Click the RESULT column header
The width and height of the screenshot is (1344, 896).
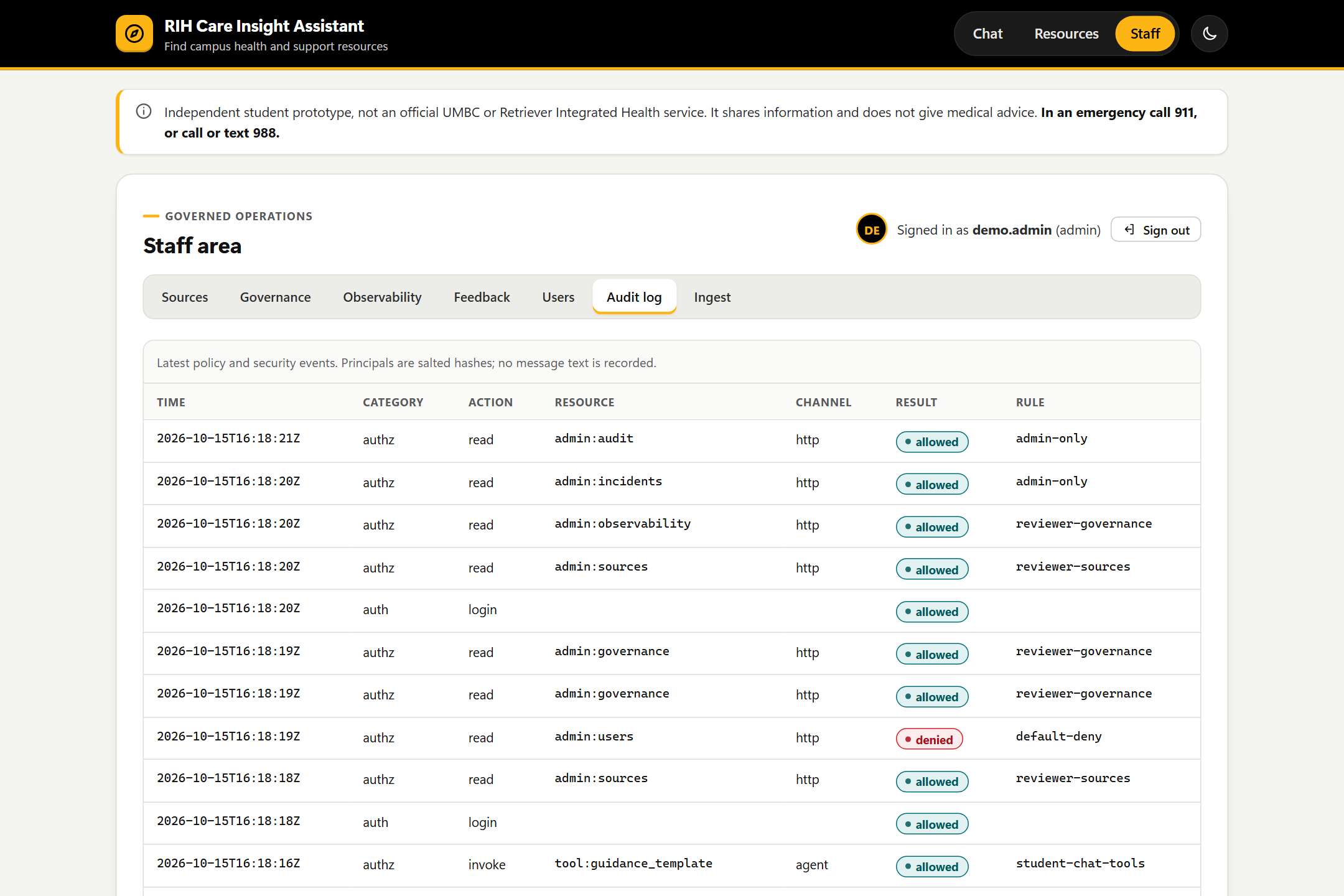click(x=916, y=403)
